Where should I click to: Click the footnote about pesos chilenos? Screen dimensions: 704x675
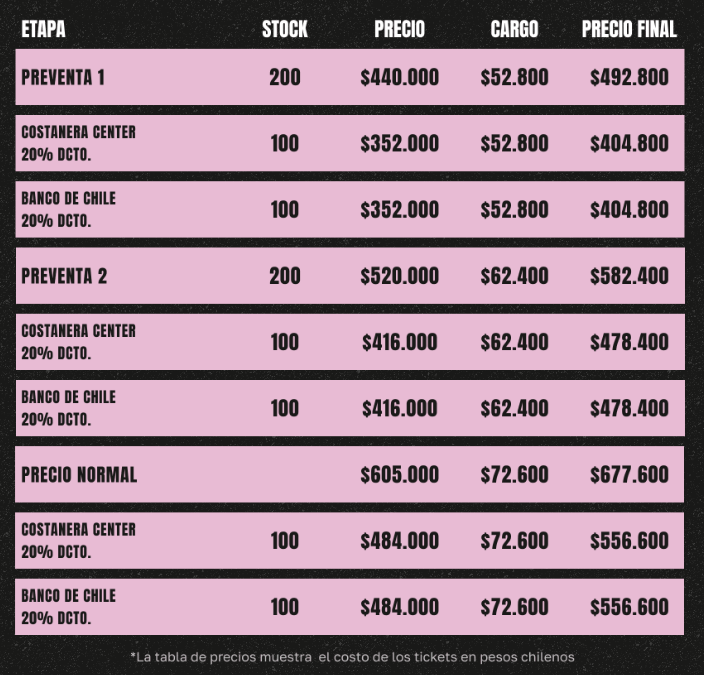[352, 657]
